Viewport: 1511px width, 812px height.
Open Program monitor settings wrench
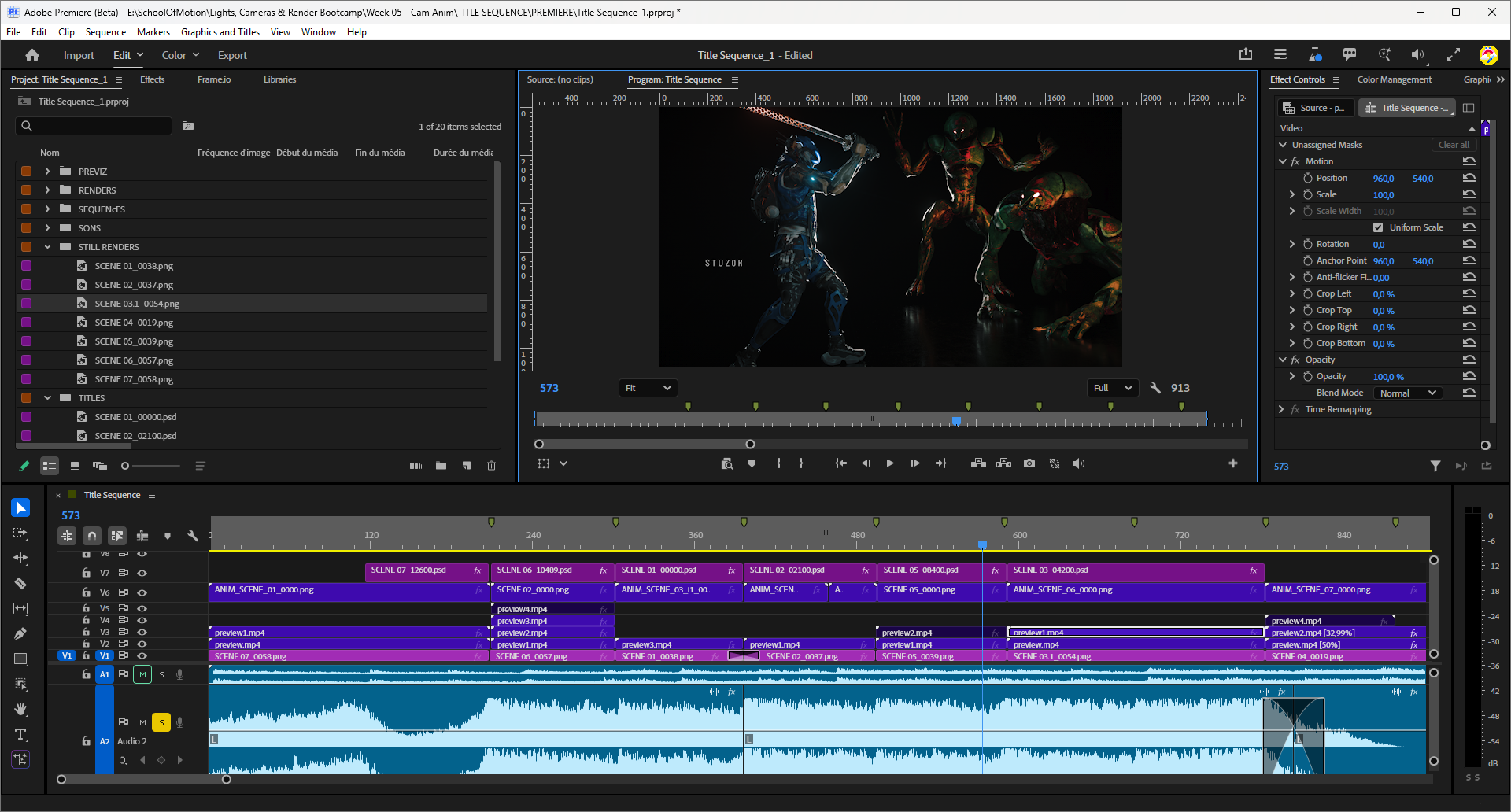[x=1155, y=388]
